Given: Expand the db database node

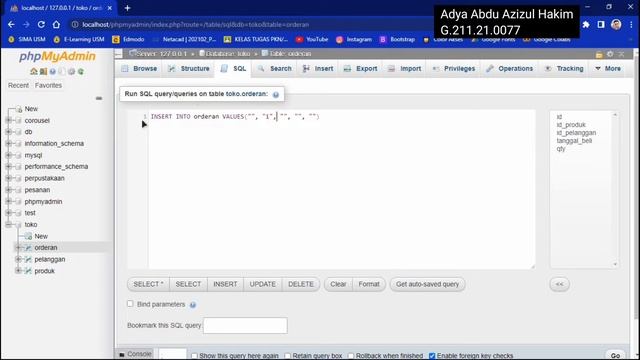Looking at the screenshot, I should 9,132.
